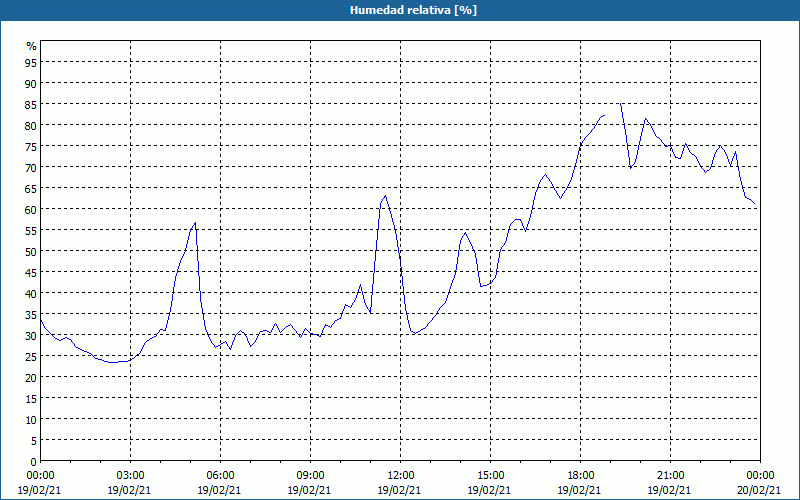
Task: Select the 35 y-axis tick label
Action: coord(32,314)
